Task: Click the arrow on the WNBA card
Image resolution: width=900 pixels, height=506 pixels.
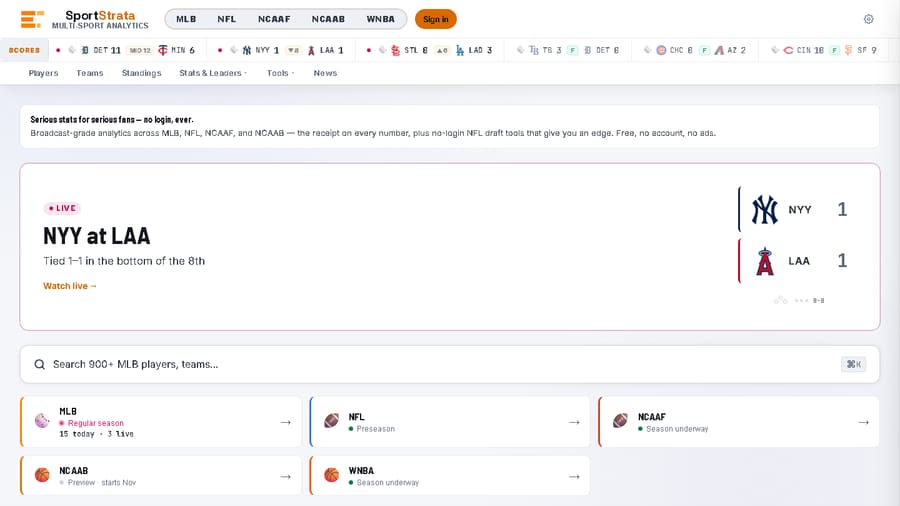Action: pyautogui.click(x=574, y=477)
